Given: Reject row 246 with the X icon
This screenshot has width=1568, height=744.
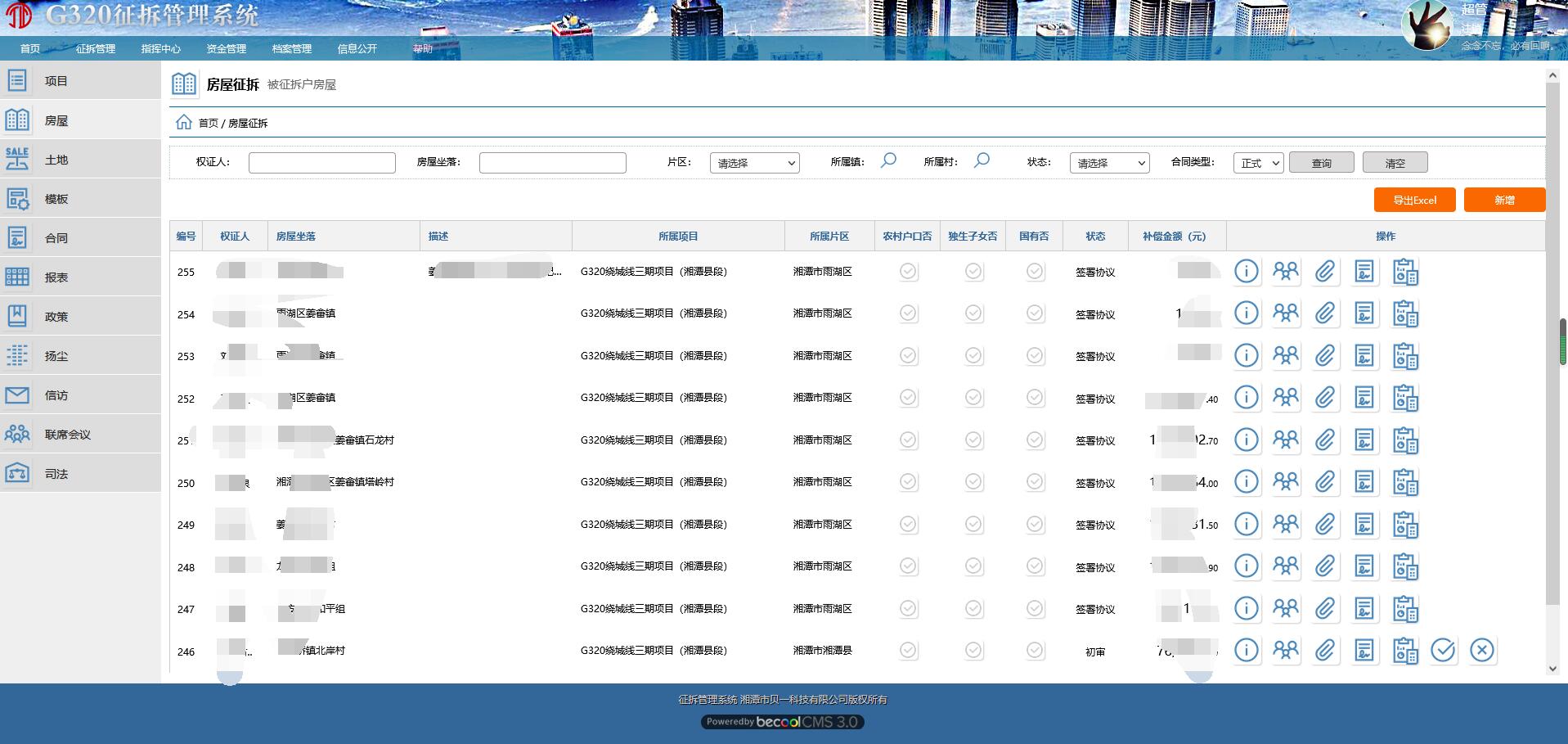Looking at the screenshot, I should tap(1481, 651).
